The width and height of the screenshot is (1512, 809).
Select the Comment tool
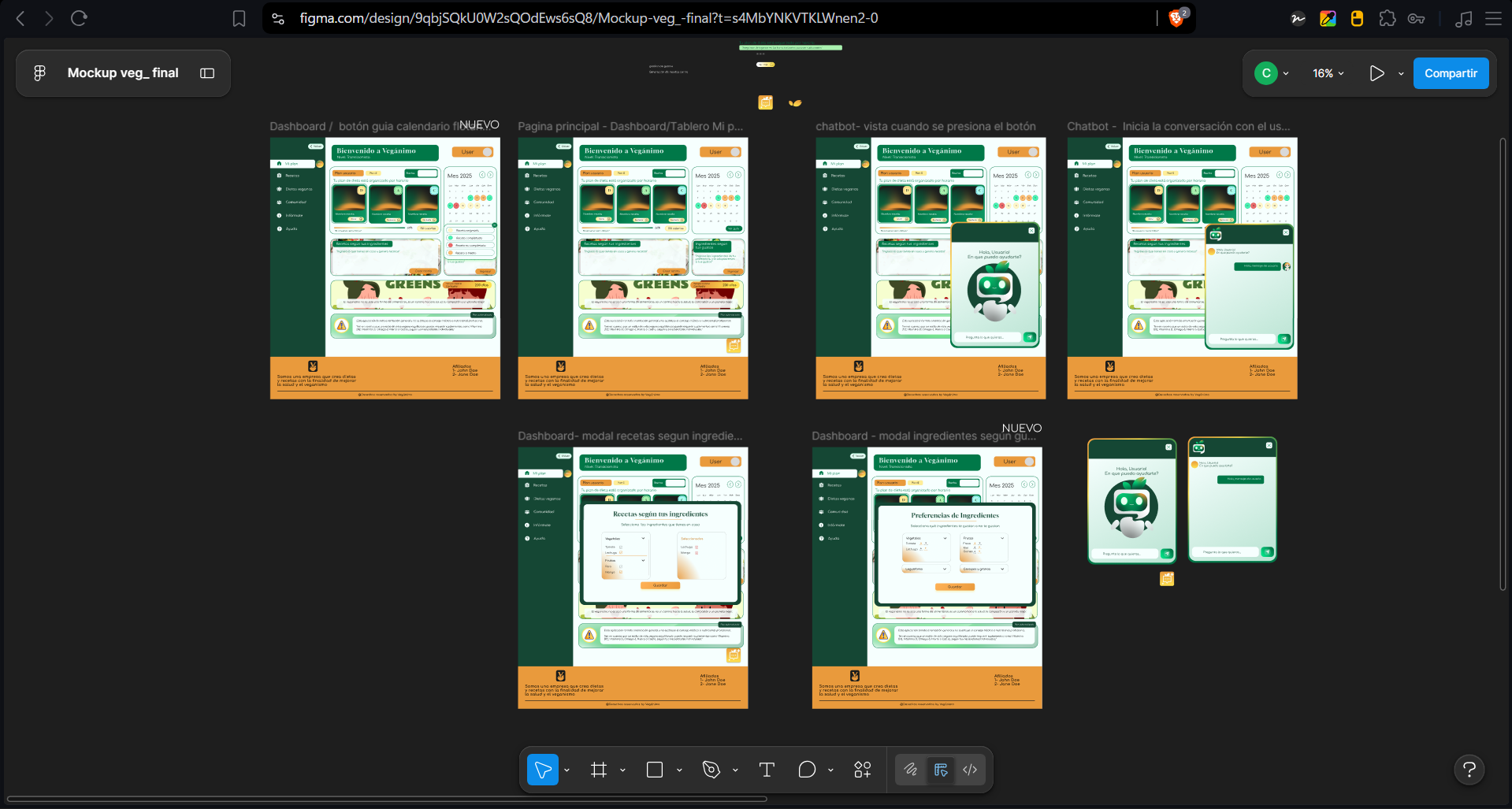807,770
